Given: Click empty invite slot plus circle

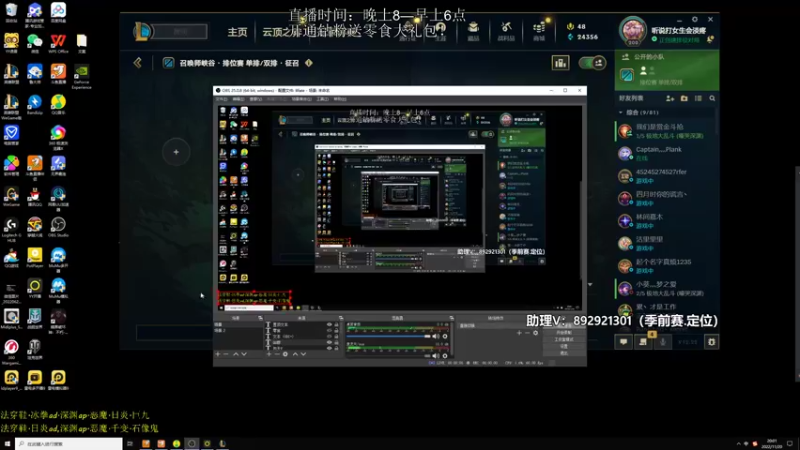Looking at the screenshot, I should [x=176, y=152].
